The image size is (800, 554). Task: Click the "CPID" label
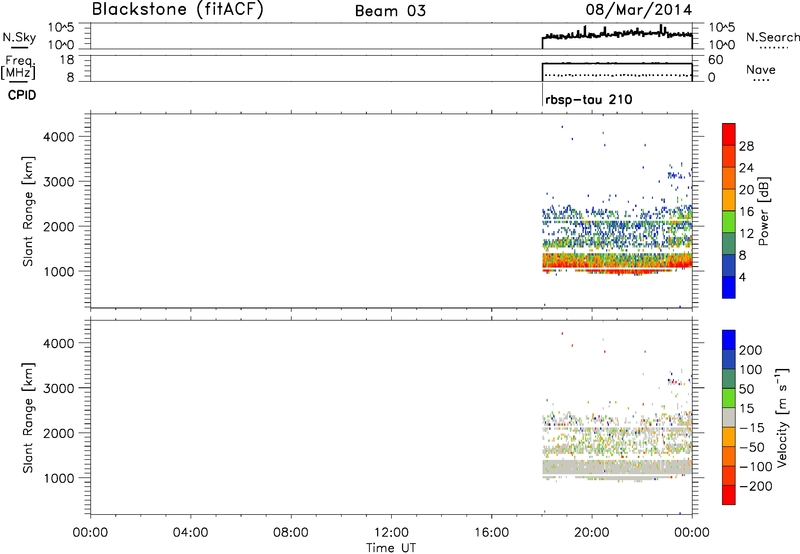tap(22, 95)
